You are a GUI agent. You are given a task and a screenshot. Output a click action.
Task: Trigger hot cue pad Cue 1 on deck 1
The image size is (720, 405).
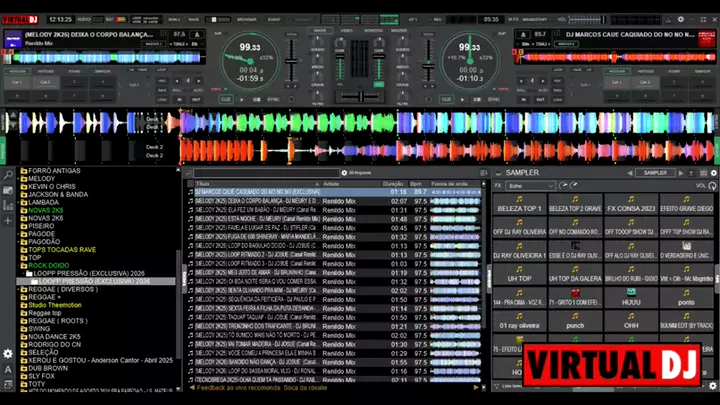(x=17, y=82)
